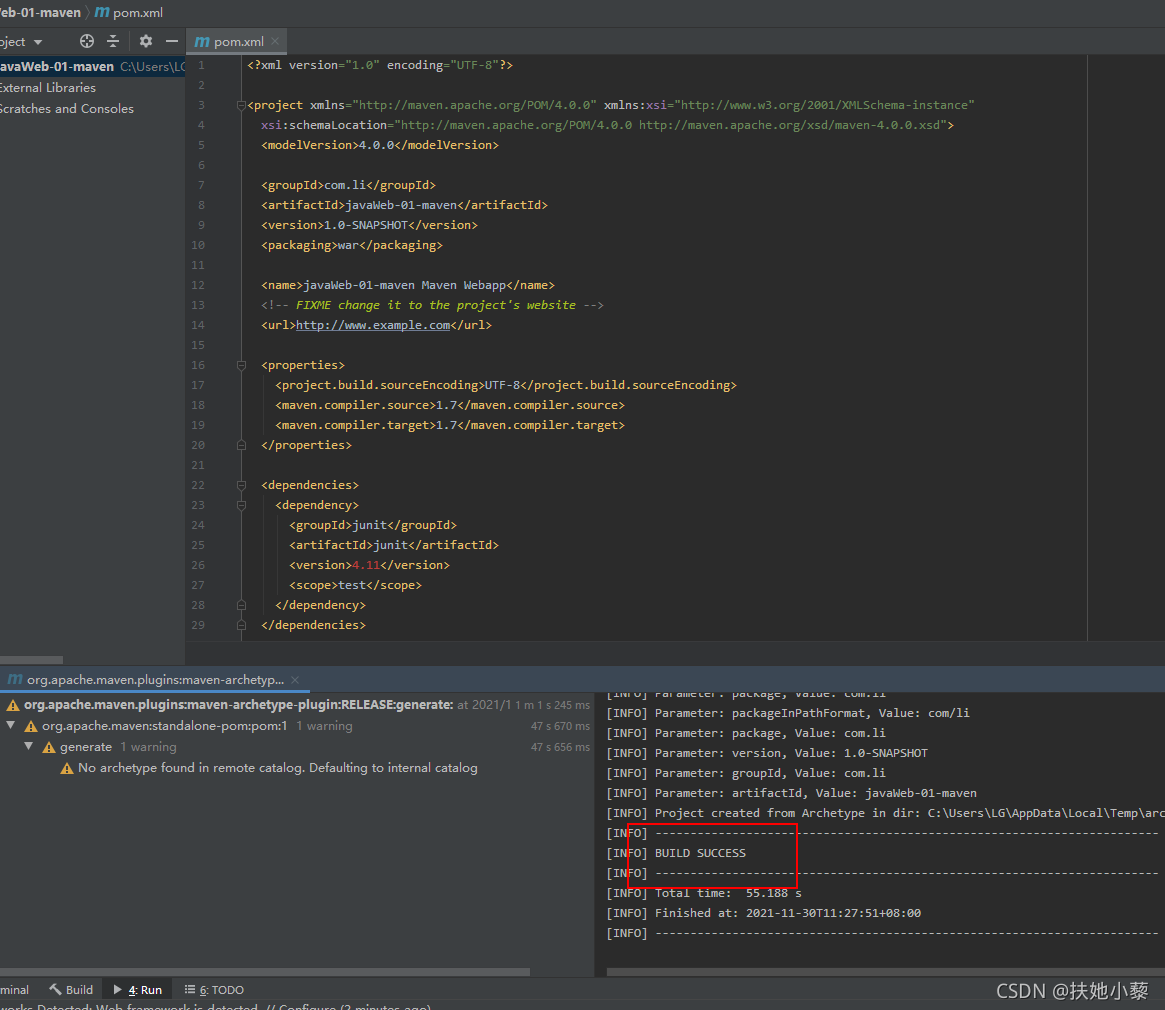
Task: Select No archetype found warning message
Action: click(277, 768)
